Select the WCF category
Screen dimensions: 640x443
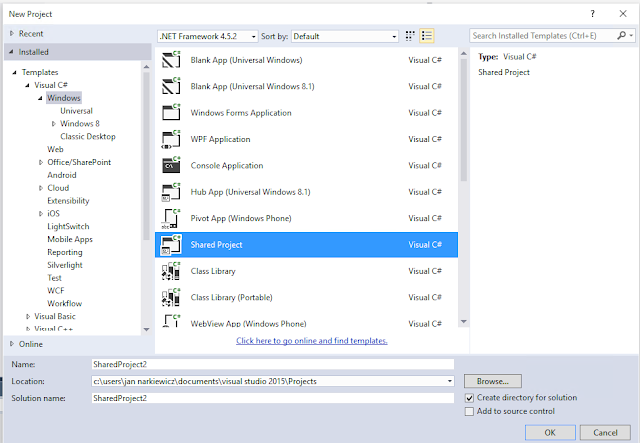click(56, 290)
